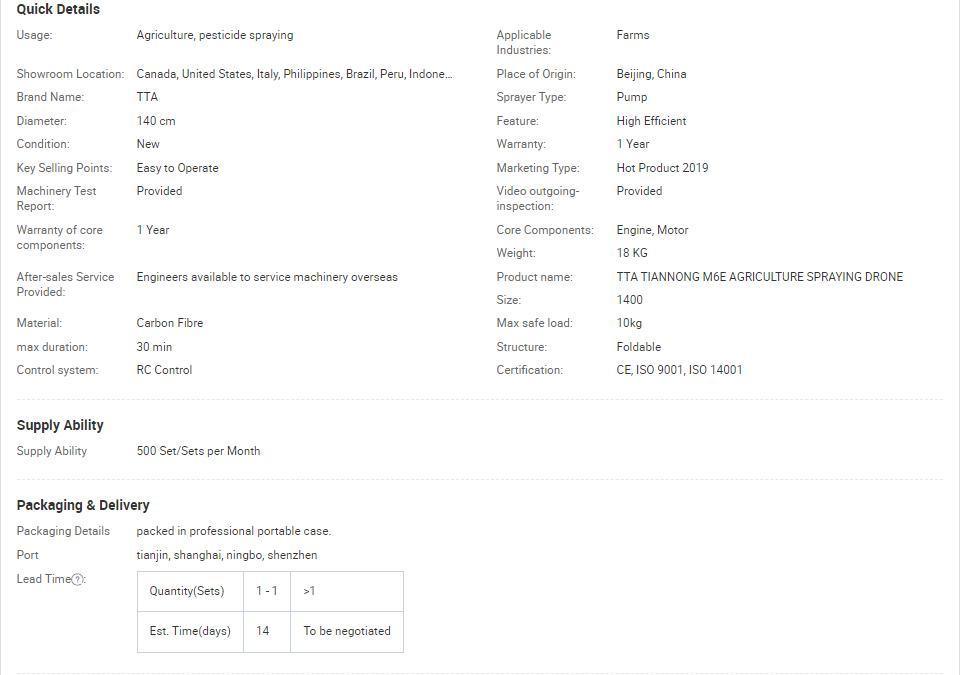Click the Supply Ability section heading
This screenshot has width=960, height=675.
(x=60, y=425)
